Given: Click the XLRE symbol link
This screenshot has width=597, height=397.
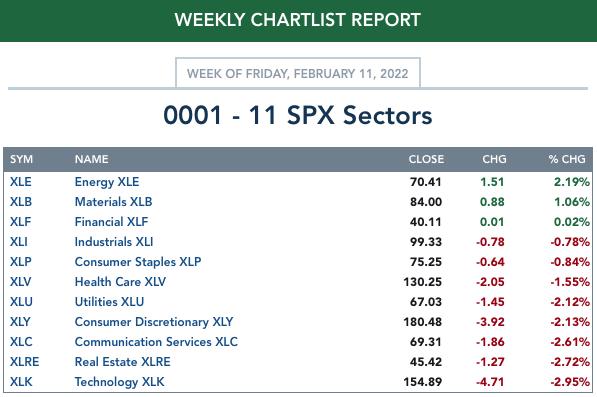Looking at the screenshot, I should pos(24,362).
